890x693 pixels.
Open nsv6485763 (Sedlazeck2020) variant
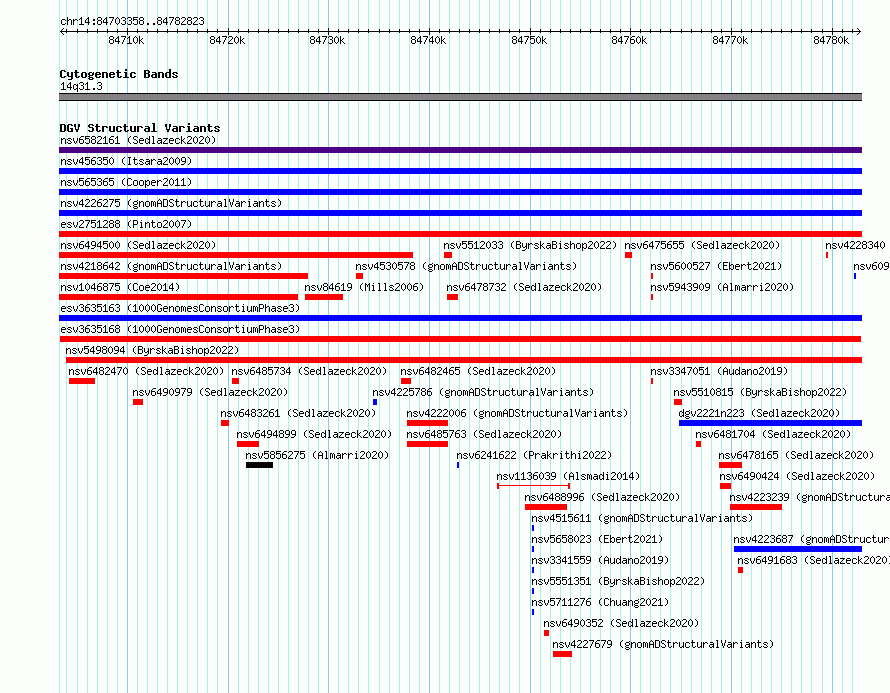click(x=484, y=434)
